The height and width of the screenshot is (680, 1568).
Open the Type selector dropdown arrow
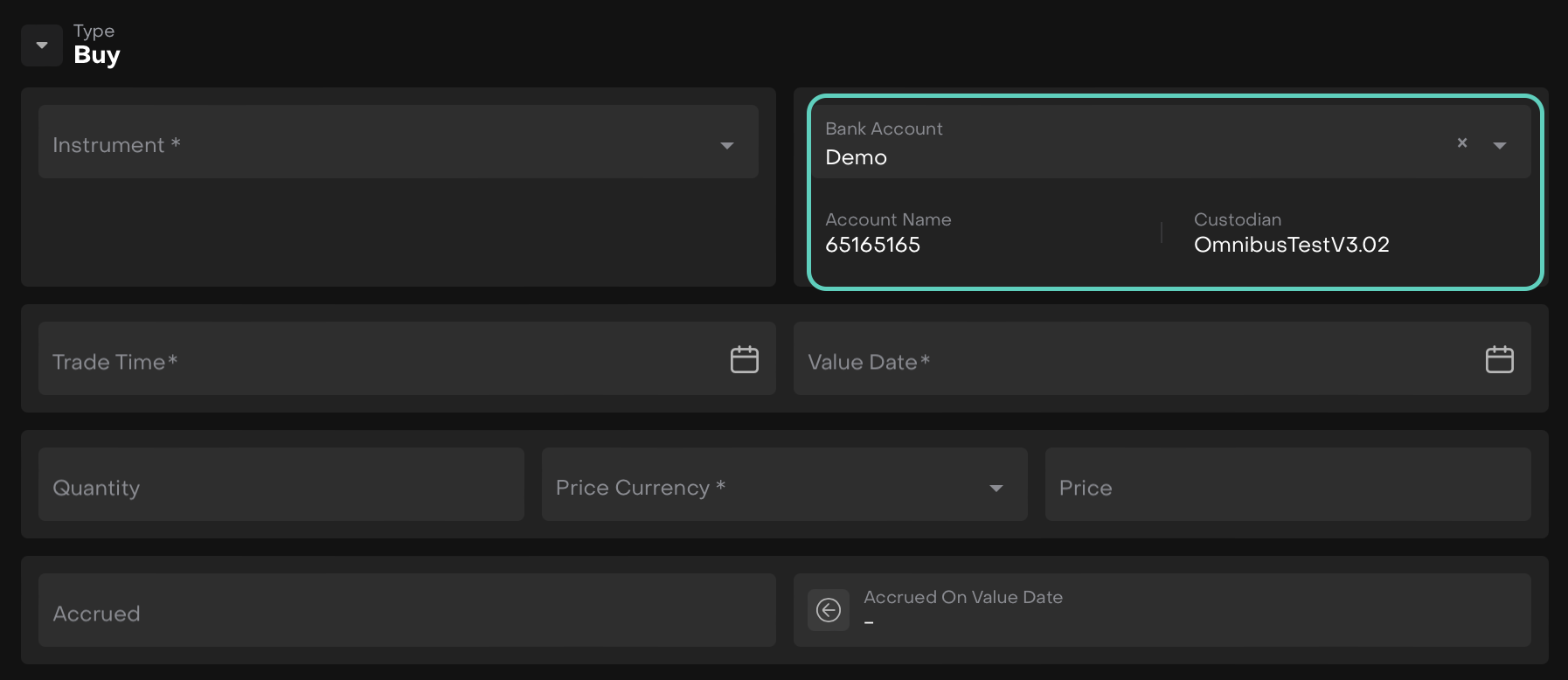(x=41, y=45)
